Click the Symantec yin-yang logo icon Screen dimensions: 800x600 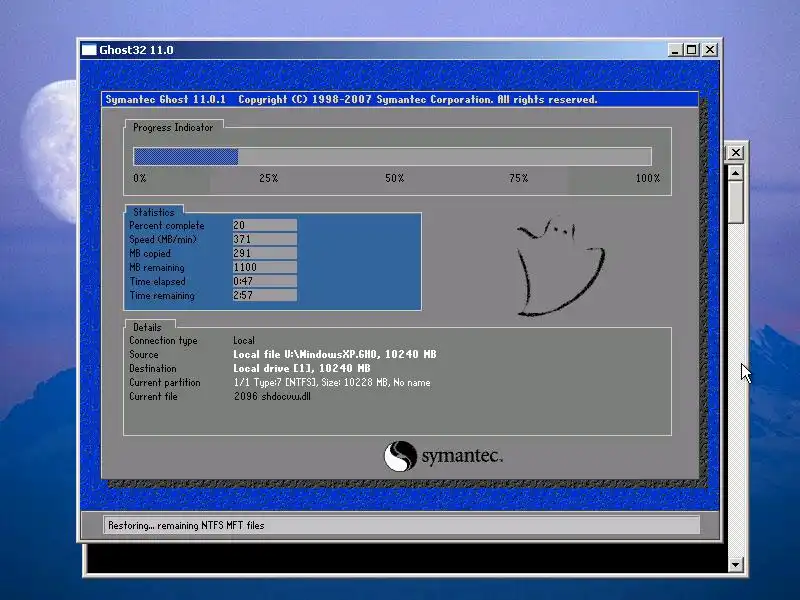click(x=400, y=456)
